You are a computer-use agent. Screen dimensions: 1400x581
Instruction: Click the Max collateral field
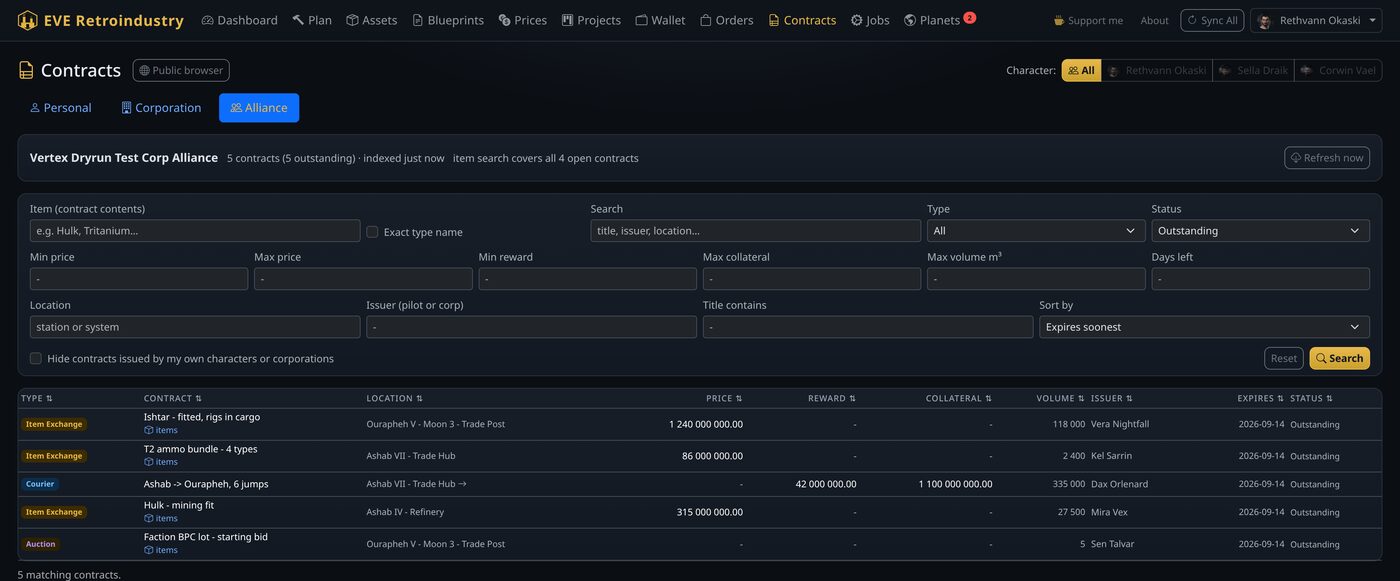[x=812, y=279]
